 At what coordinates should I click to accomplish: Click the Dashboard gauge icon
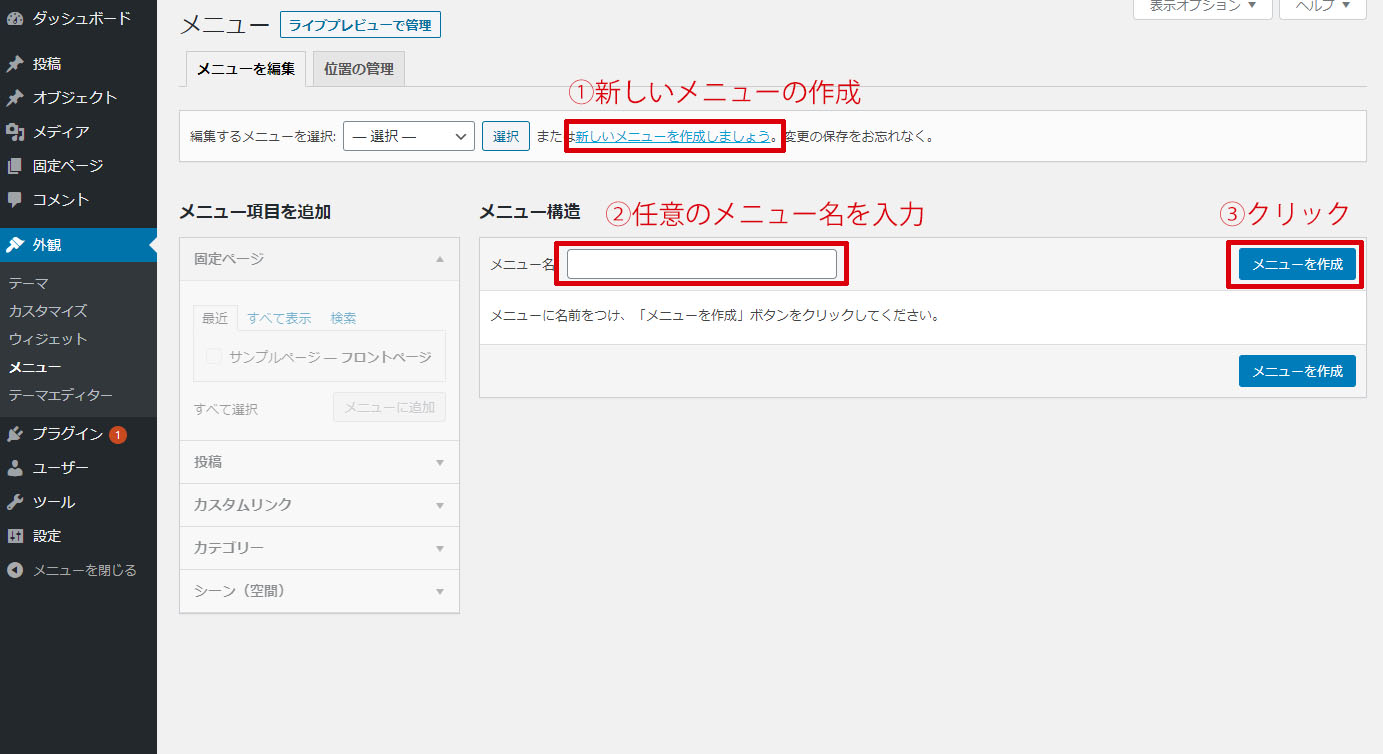[x=15, y=18]
